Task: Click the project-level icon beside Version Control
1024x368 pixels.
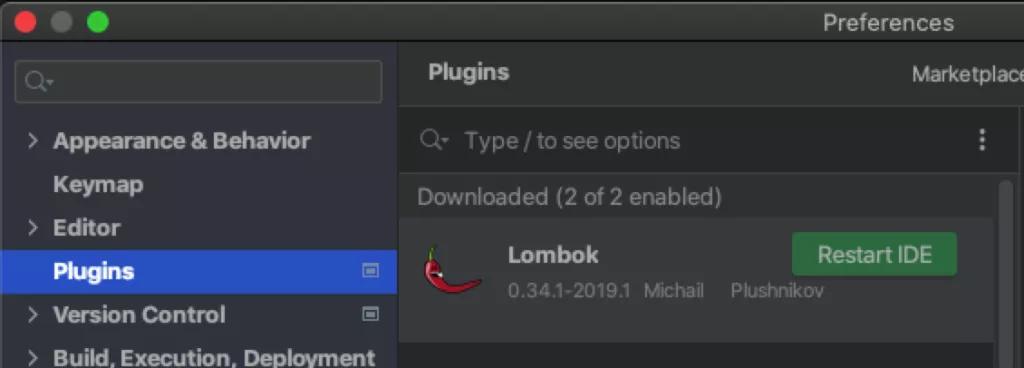Action: coord(370,314)
